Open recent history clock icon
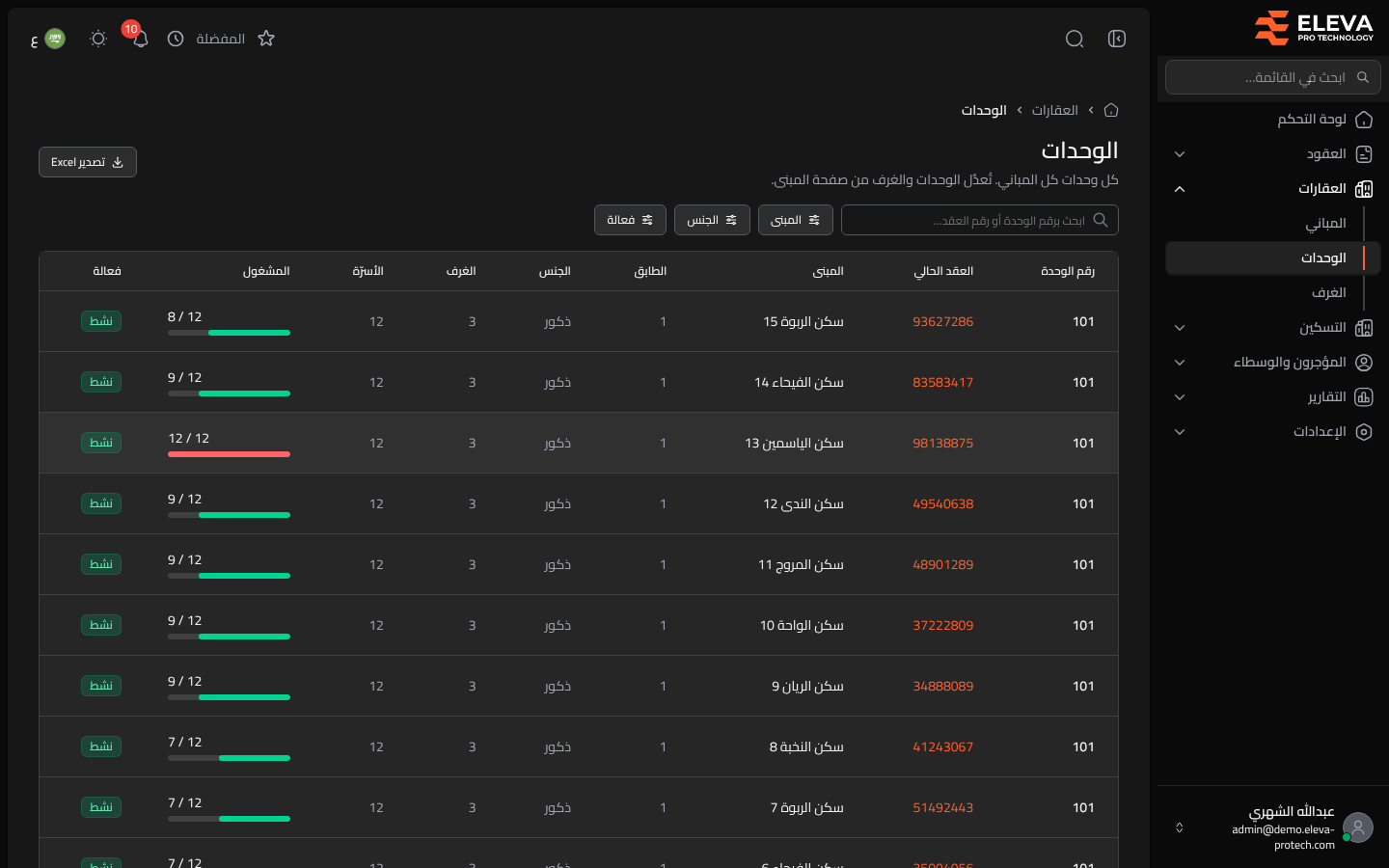The width and height of the screenshot is (1389, 868). pyautogui.click(x=176, y=39)
